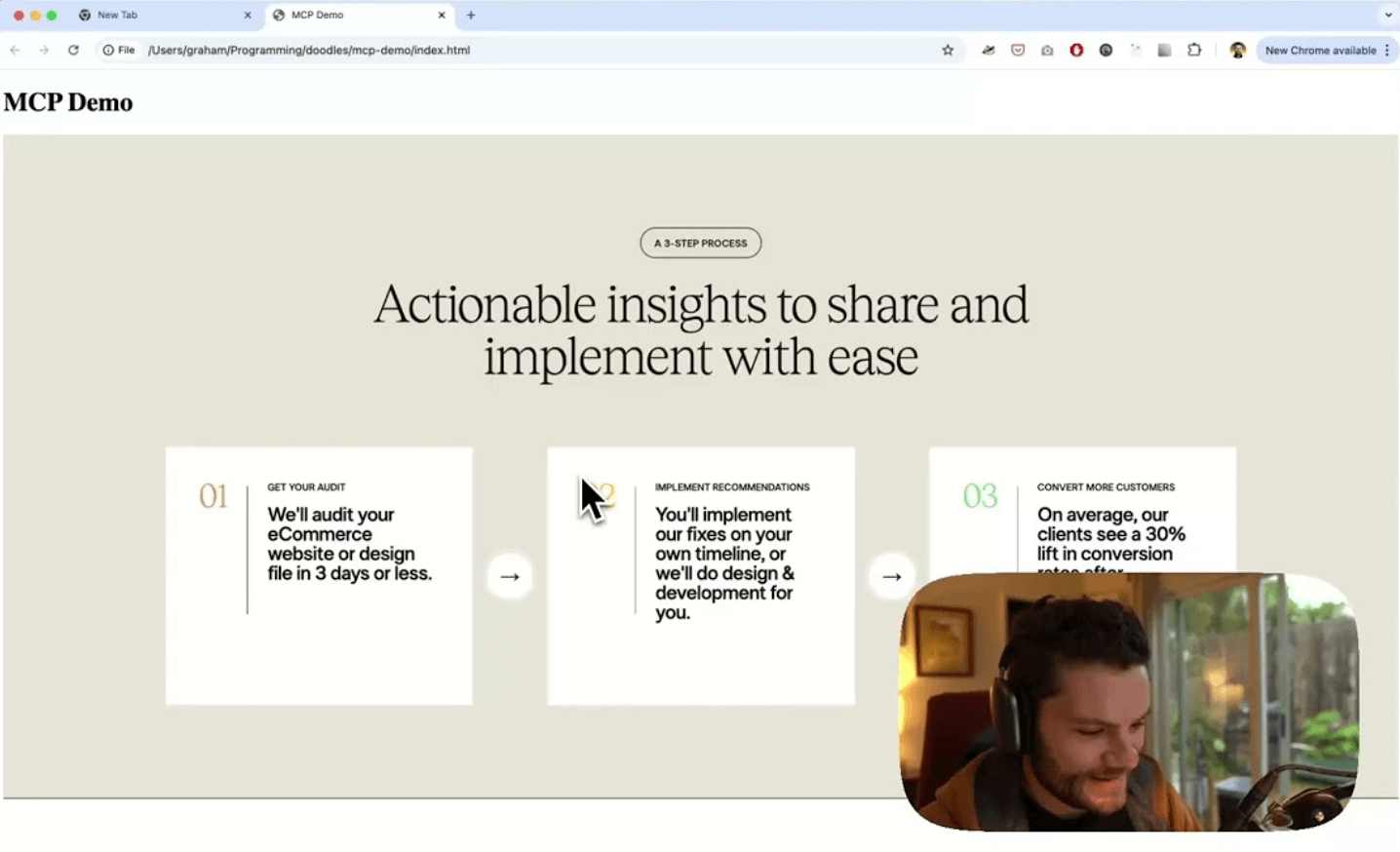
Task: Open the Chrome three-dot menu
Action: coord(1387,50)
